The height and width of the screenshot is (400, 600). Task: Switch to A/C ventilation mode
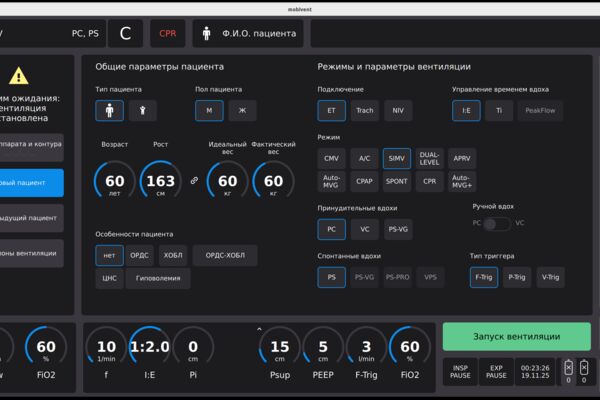364,158
